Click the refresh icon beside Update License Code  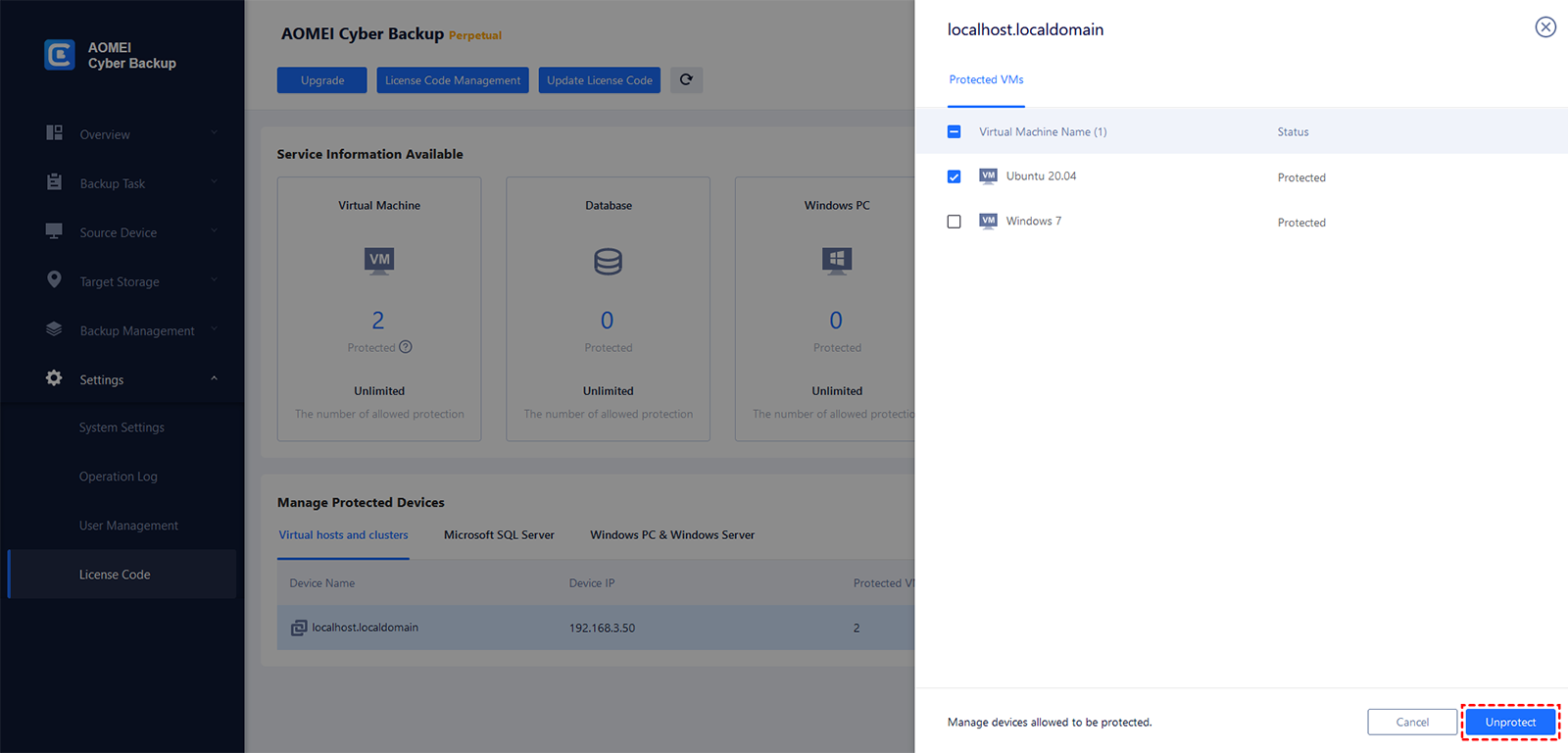pyautogui.click(x=686, y=80)
